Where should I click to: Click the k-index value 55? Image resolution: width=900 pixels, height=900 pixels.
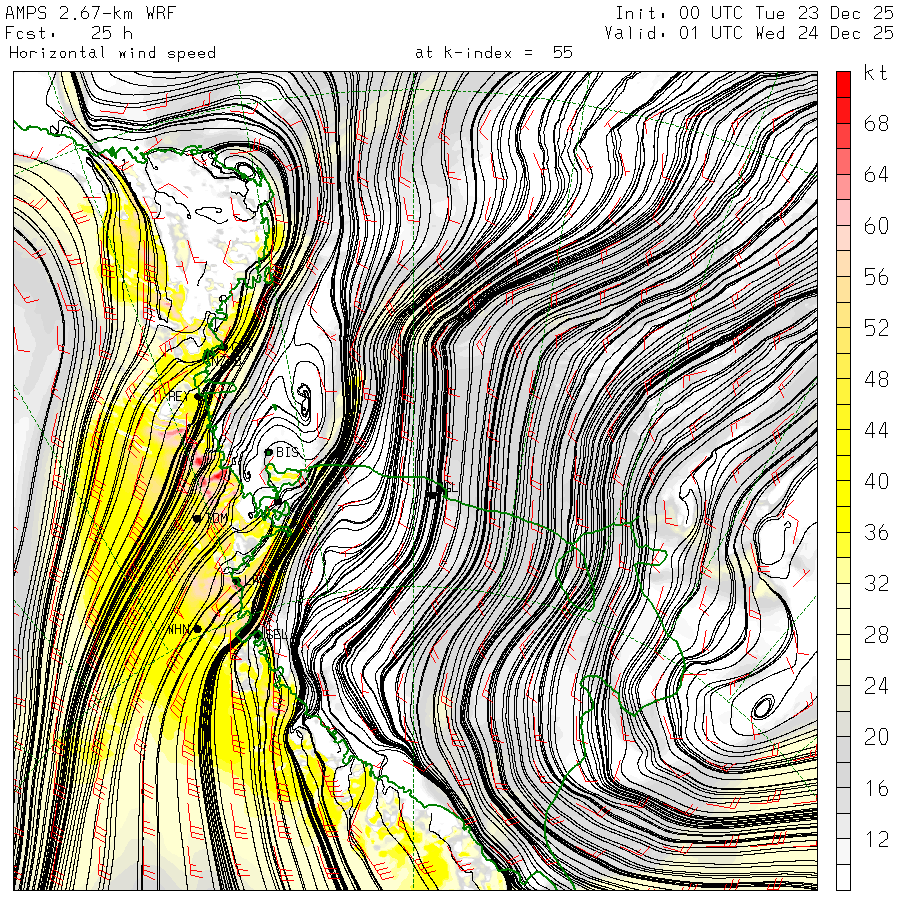point(562,53)
